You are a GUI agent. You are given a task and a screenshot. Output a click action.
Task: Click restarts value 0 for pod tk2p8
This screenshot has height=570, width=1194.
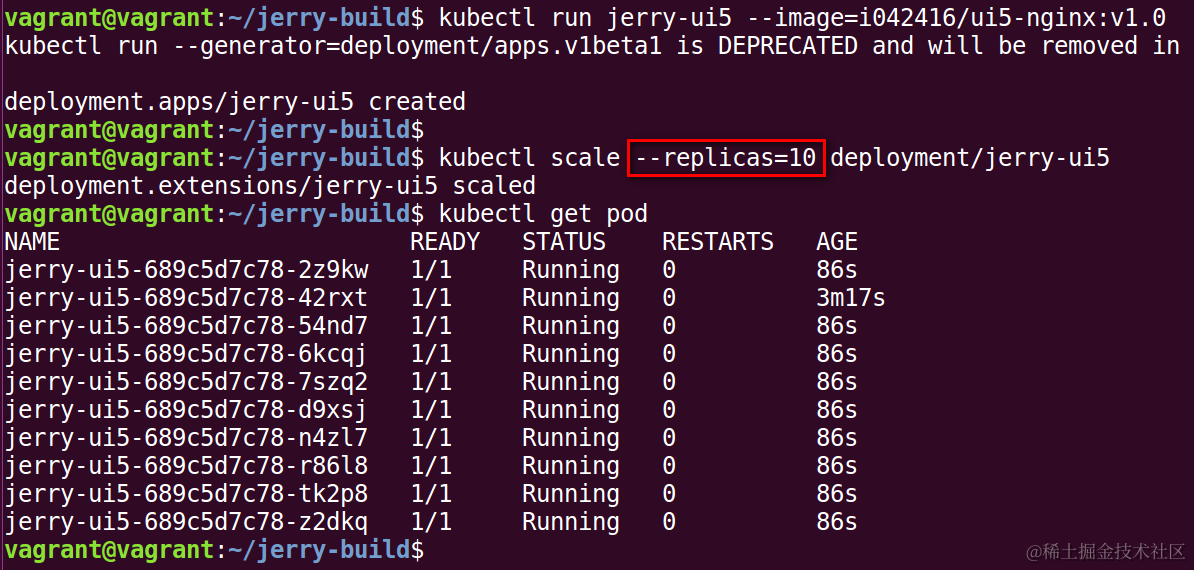point(669,494)
